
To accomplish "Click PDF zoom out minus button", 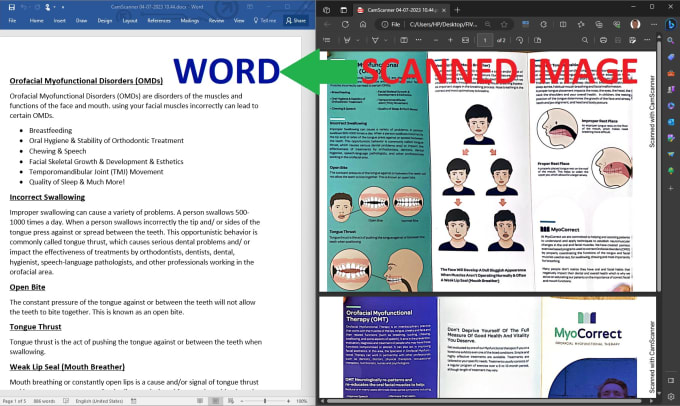I will point(436,40).
